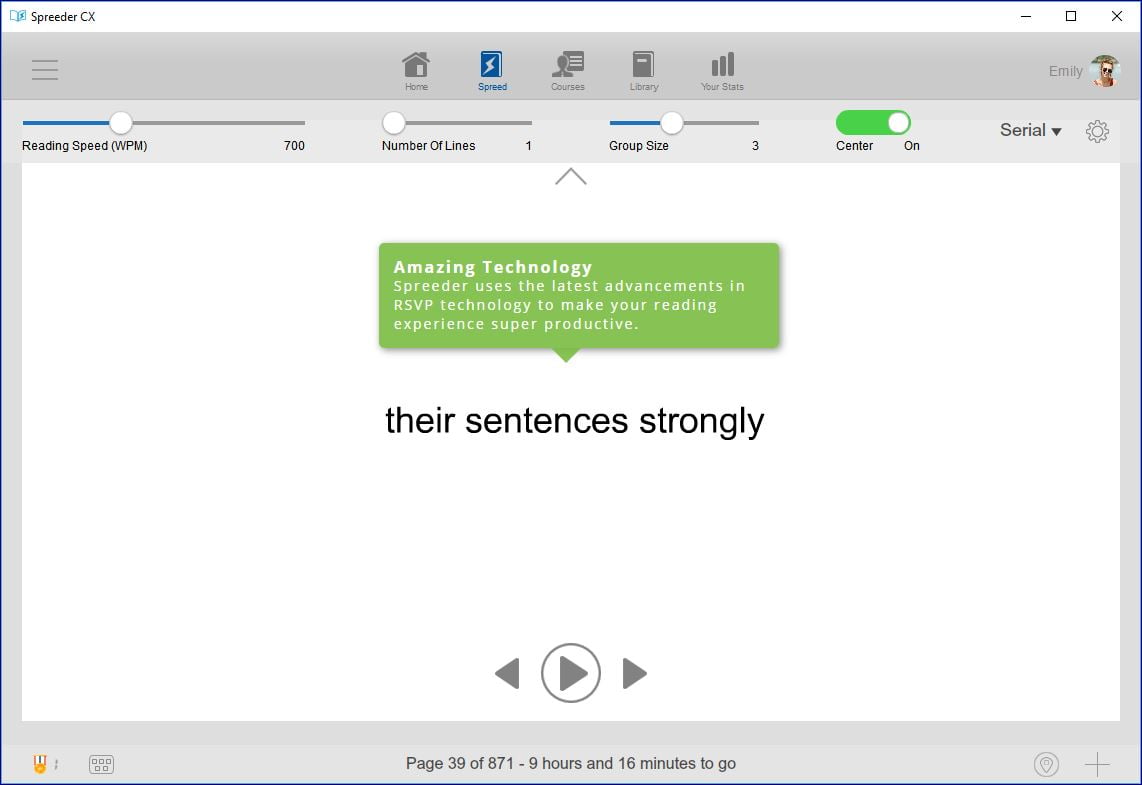Expand the Serial mode dropdown
Screen dimensions: 1142x785
click(1030, 130)
